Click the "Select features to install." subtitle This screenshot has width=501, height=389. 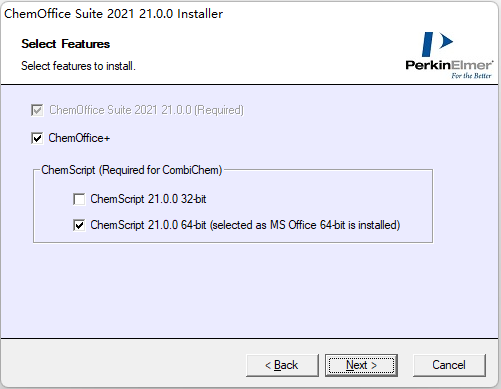tap(78, 66)
